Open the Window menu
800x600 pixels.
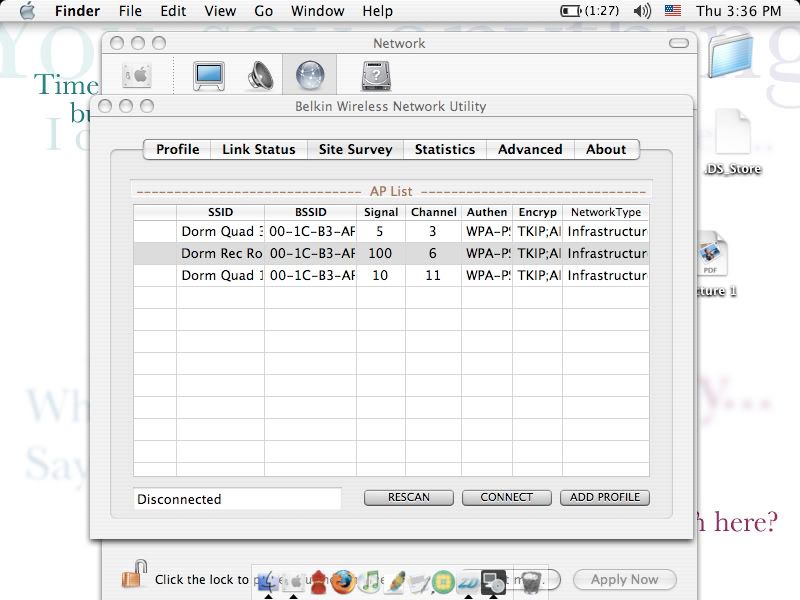(x=317, y=11)
